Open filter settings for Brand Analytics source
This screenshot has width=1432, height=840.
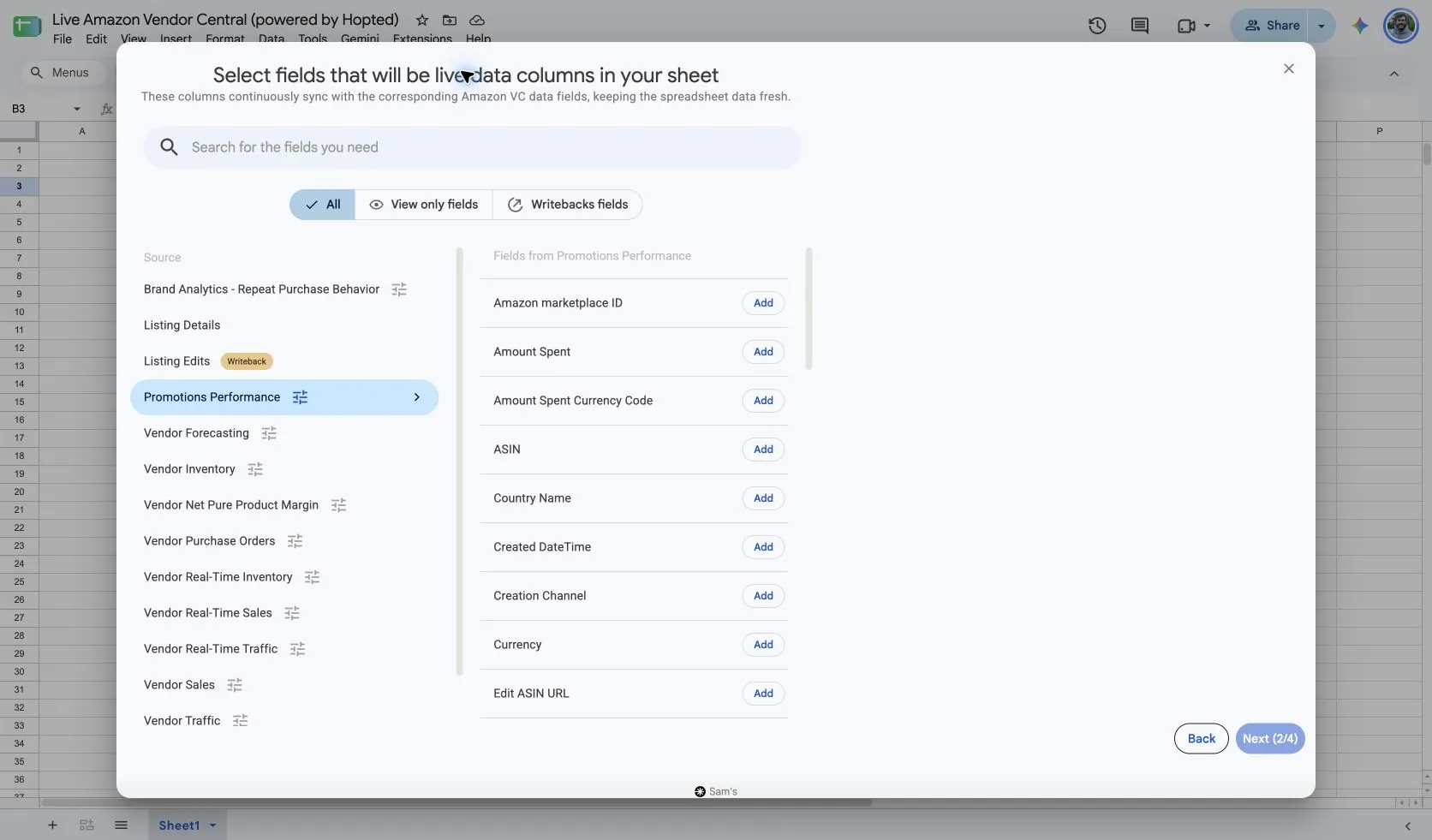tap(399, 289)
